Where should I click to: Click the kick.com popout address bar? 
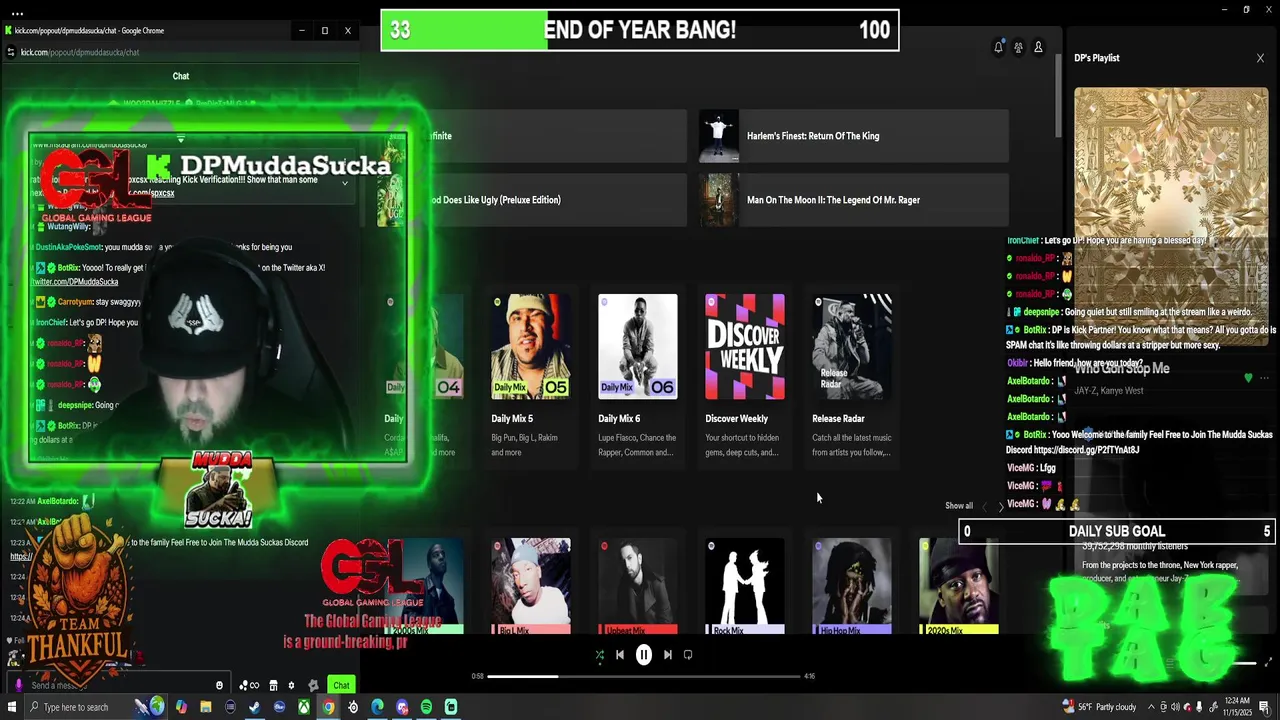click(180, 52)
